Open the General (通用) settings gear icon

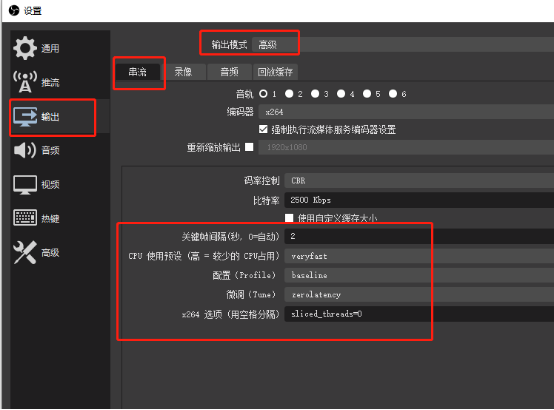click(x=25, y=48)
